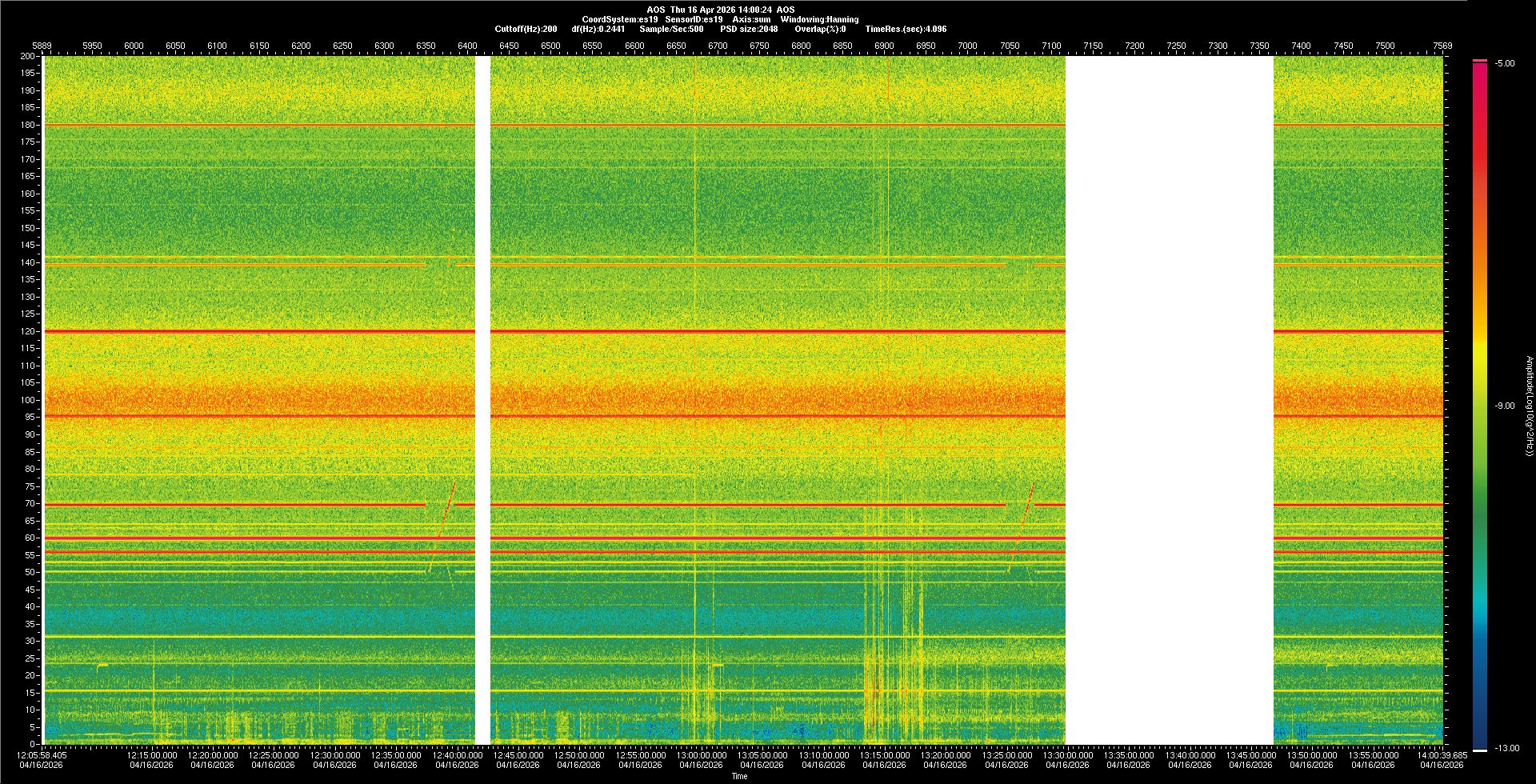Select the -5.00 colorbar maximum label
Viewport: 1536px width, 784px height.
(x=1504, y=64)
